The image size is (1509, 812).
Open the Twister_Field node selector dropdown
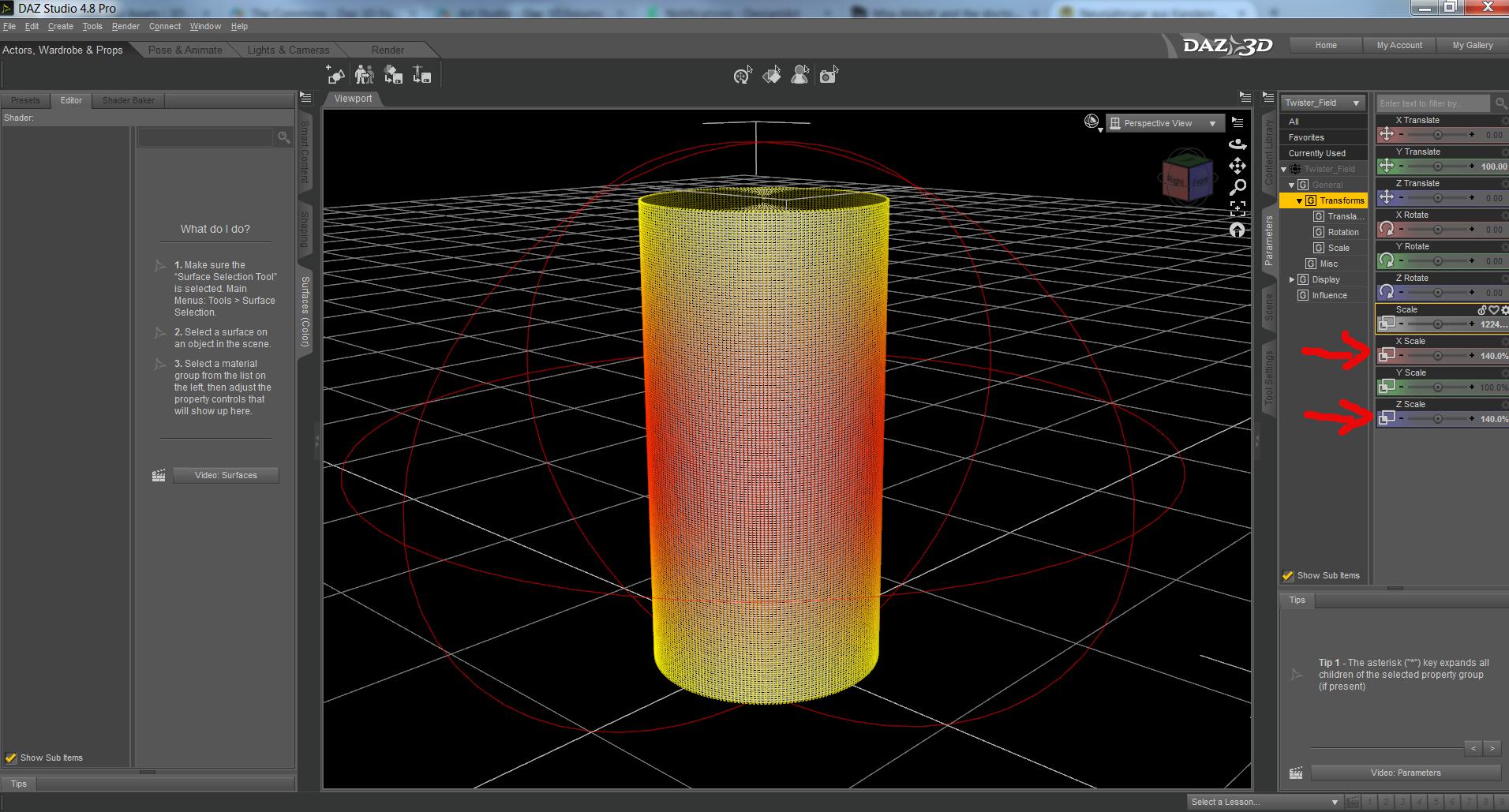coord(1322,103)
